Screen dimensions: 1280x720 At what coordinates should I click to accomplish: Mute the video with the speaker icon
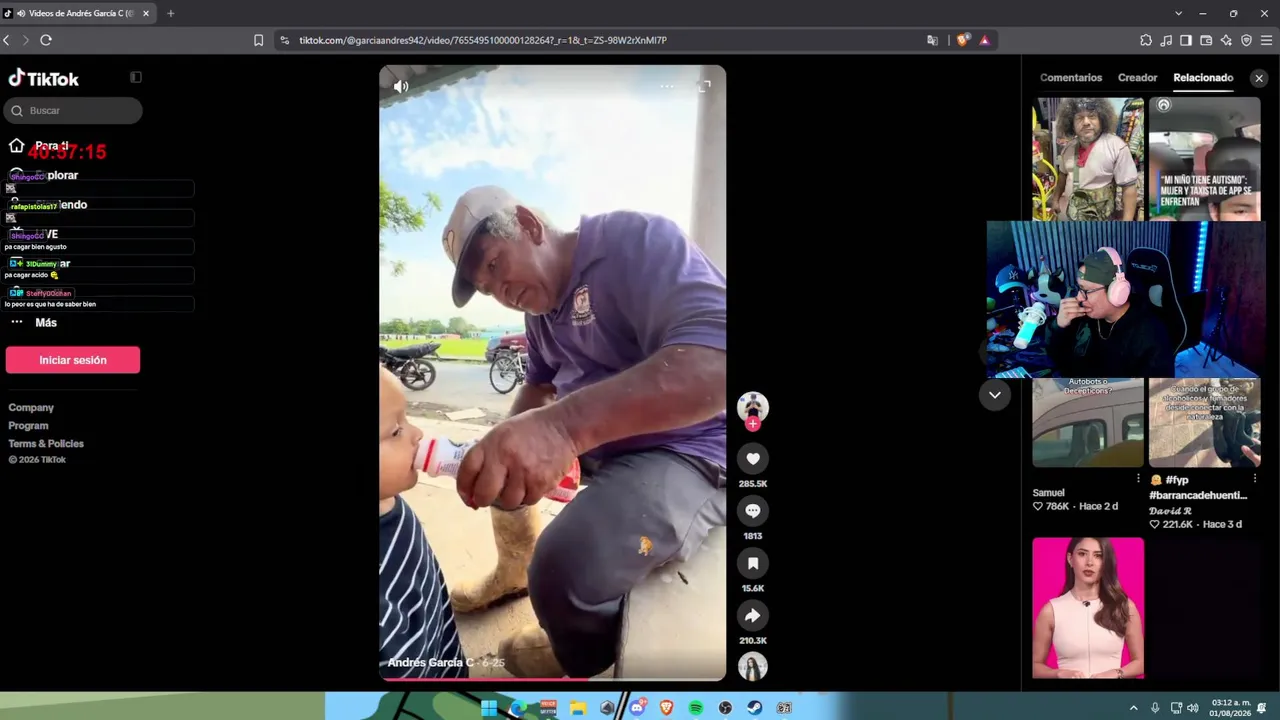[x=401, y=87]
